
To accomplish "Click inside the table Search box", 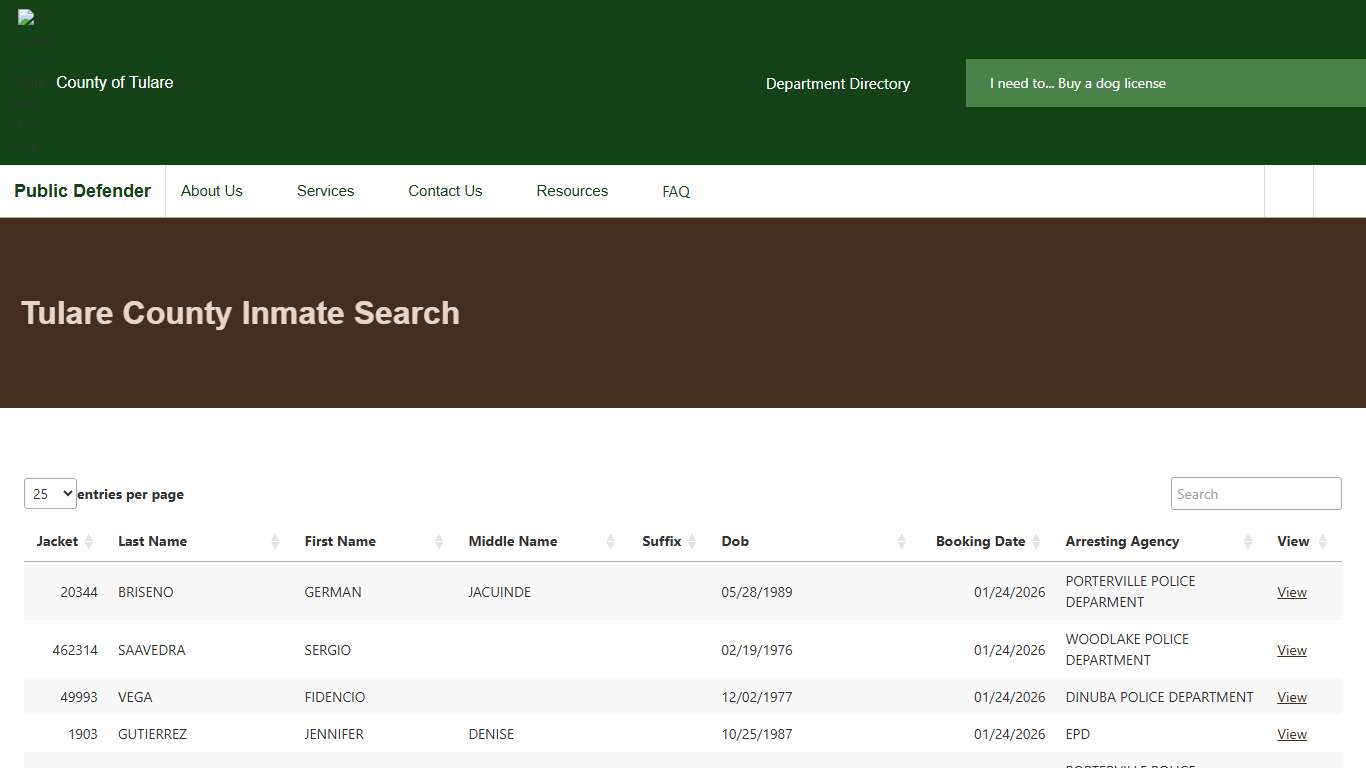I will click(x=1255, y=493).
